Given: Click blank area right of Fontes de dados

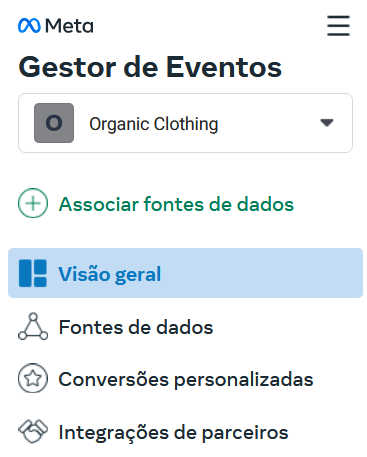Looking at the screenshot, I should point(287,327).
